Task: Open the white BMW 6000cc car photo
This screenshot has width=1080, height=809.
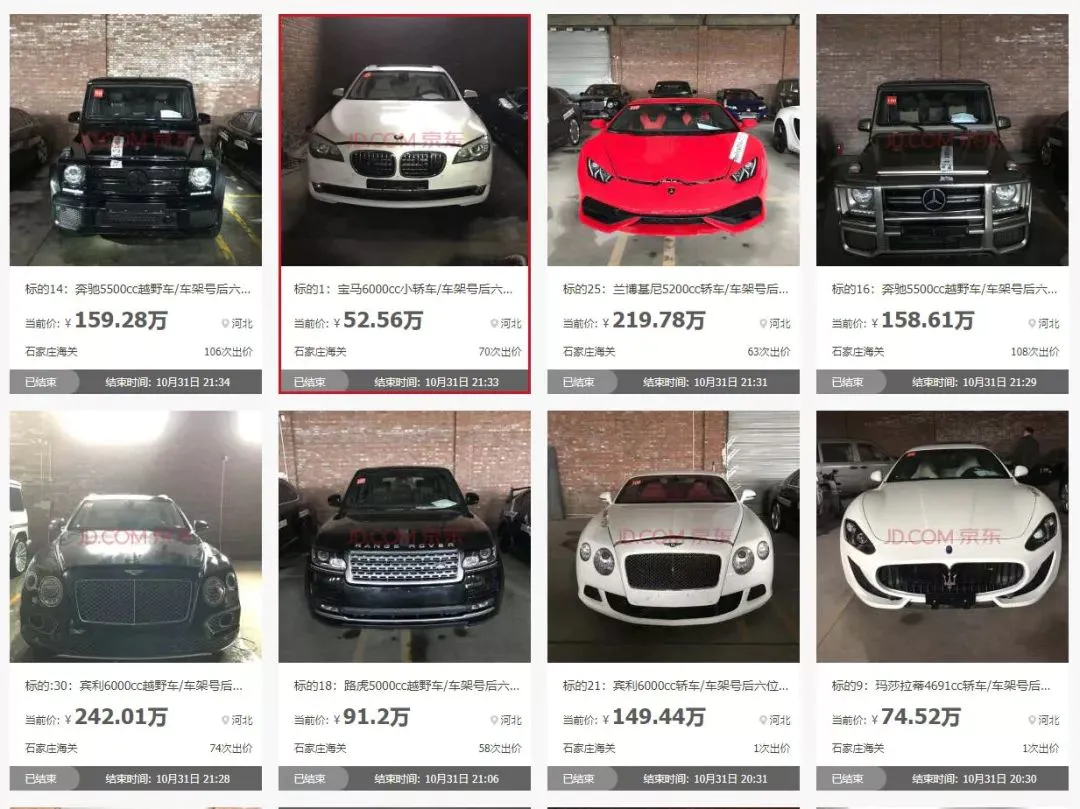Action: tap(405, 141)
